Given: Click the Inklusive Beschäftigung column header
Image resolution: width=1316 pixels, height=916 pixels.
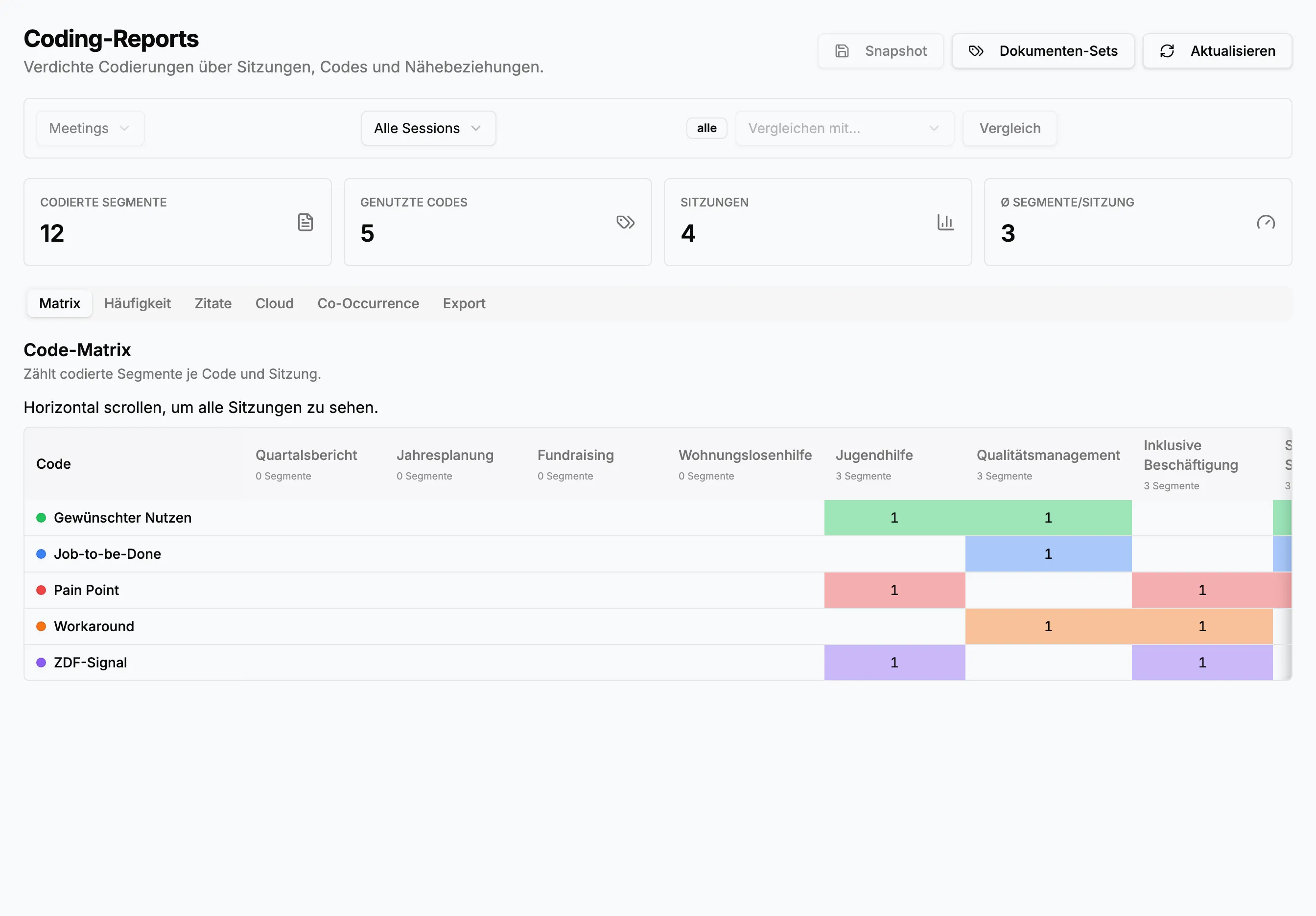Looking at the screenshot, I should tap(1202, 464).
